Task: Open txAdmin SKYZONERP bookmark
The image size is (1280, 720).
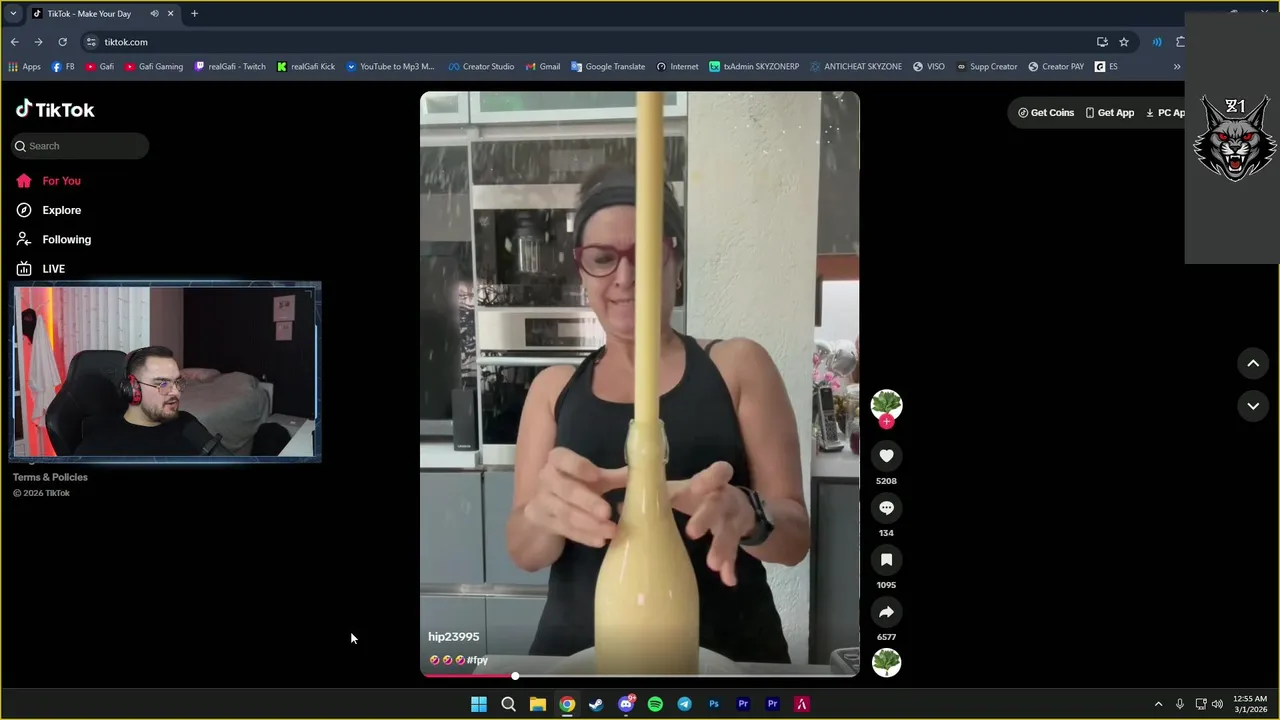Action: point(754,67)
